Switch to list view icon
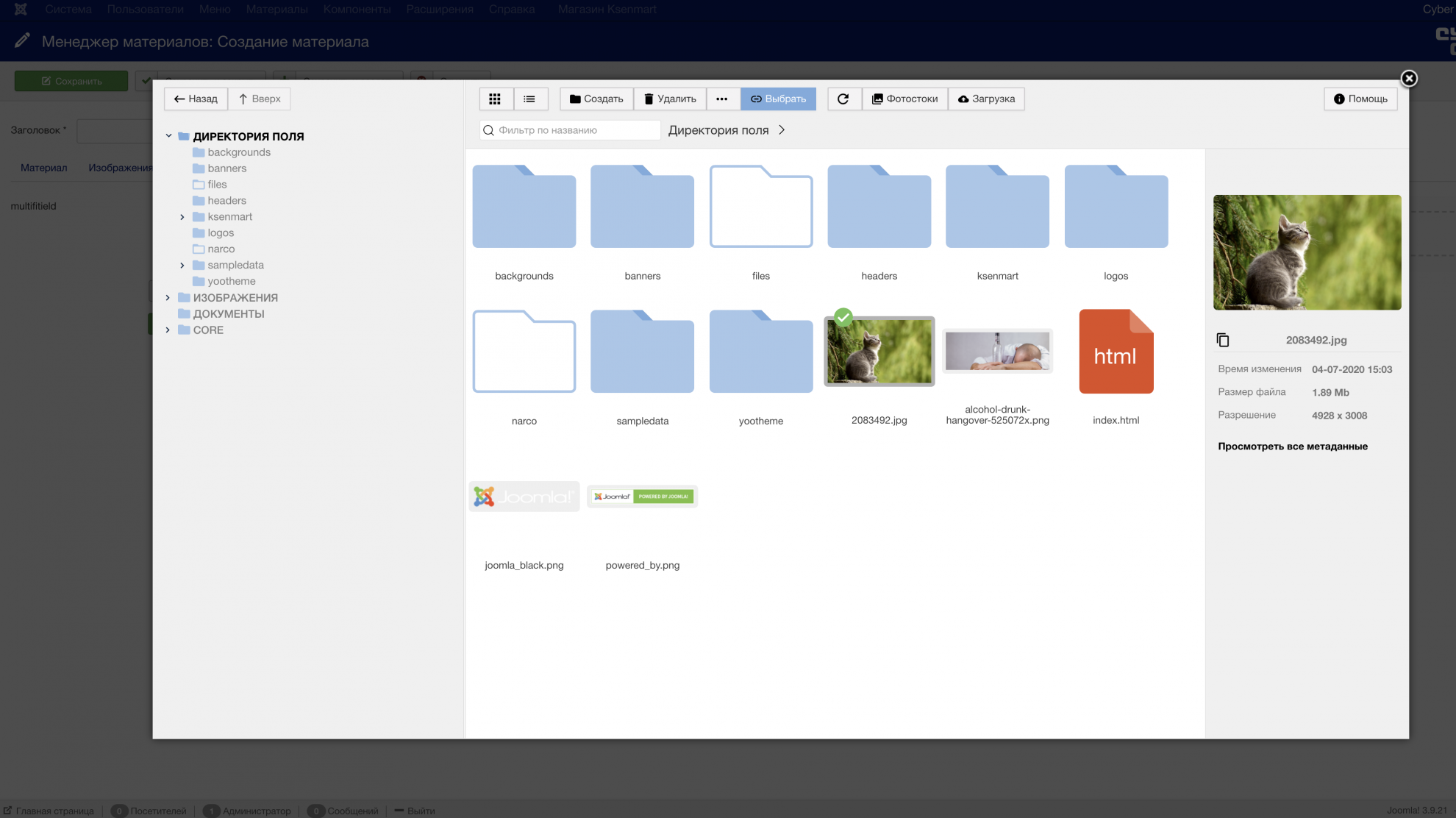Screen dimensions: 1456x818 (529, 99)
